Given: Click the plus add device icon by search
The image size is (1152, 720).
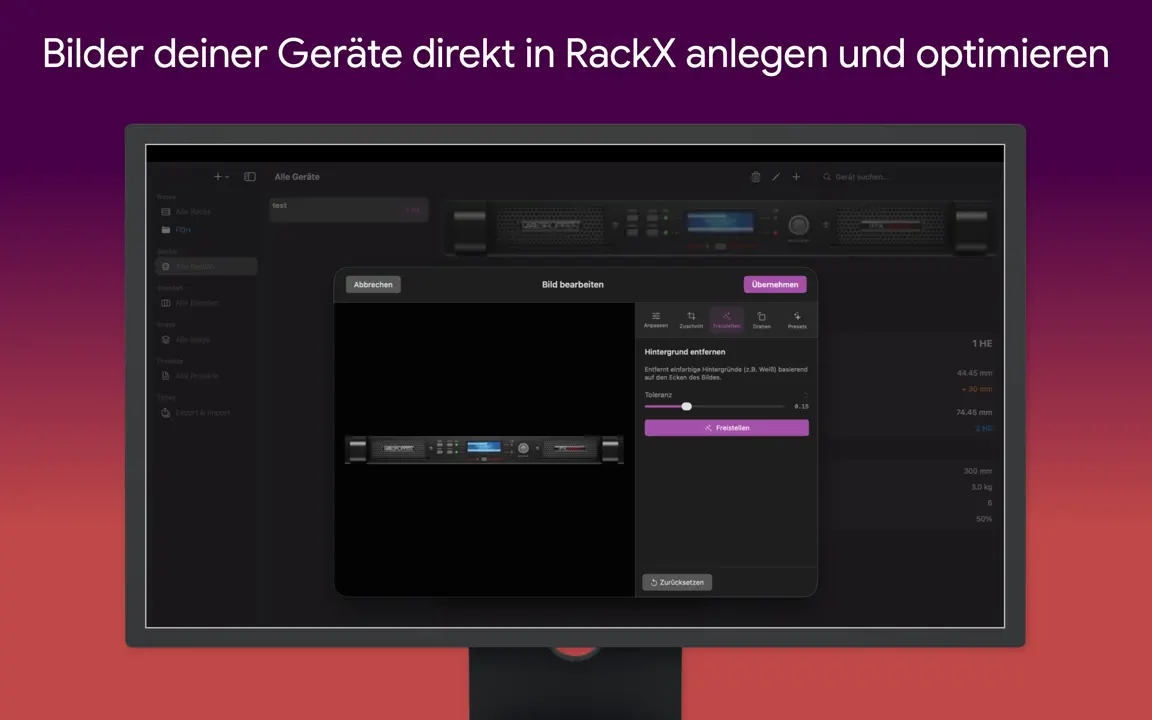Looking at the screenshot, I should coord(796,176).
